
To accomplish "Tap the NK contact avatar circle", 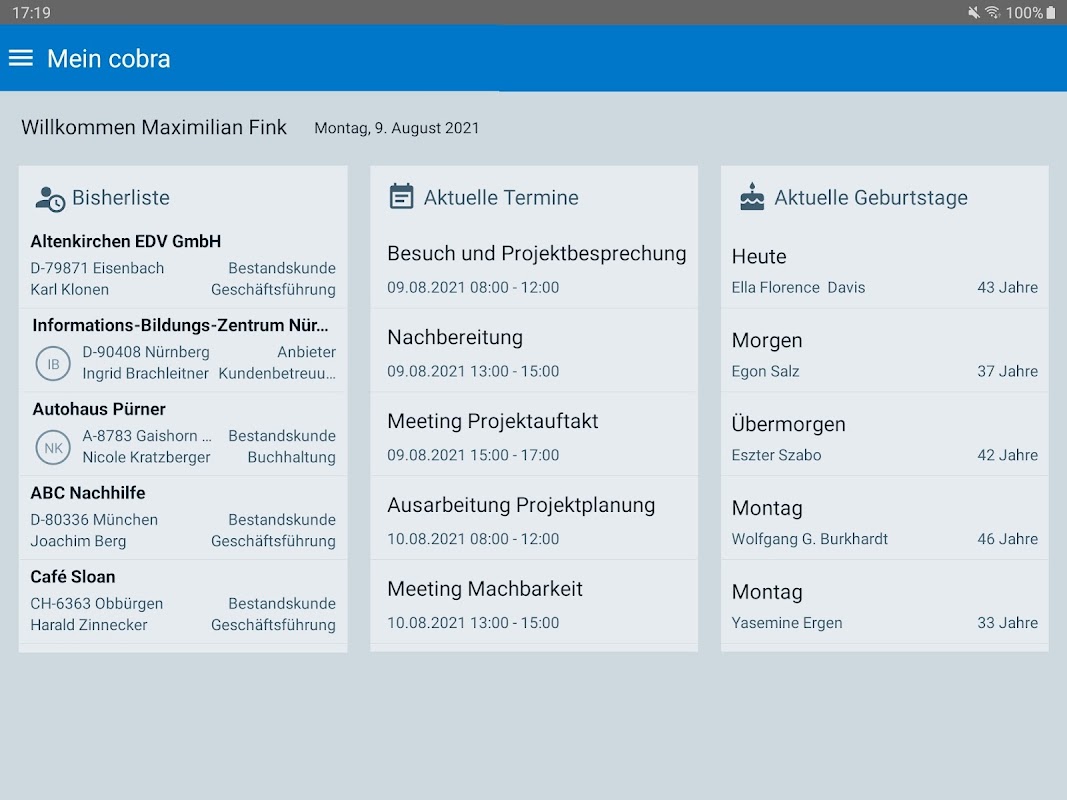I will point(53,448).
